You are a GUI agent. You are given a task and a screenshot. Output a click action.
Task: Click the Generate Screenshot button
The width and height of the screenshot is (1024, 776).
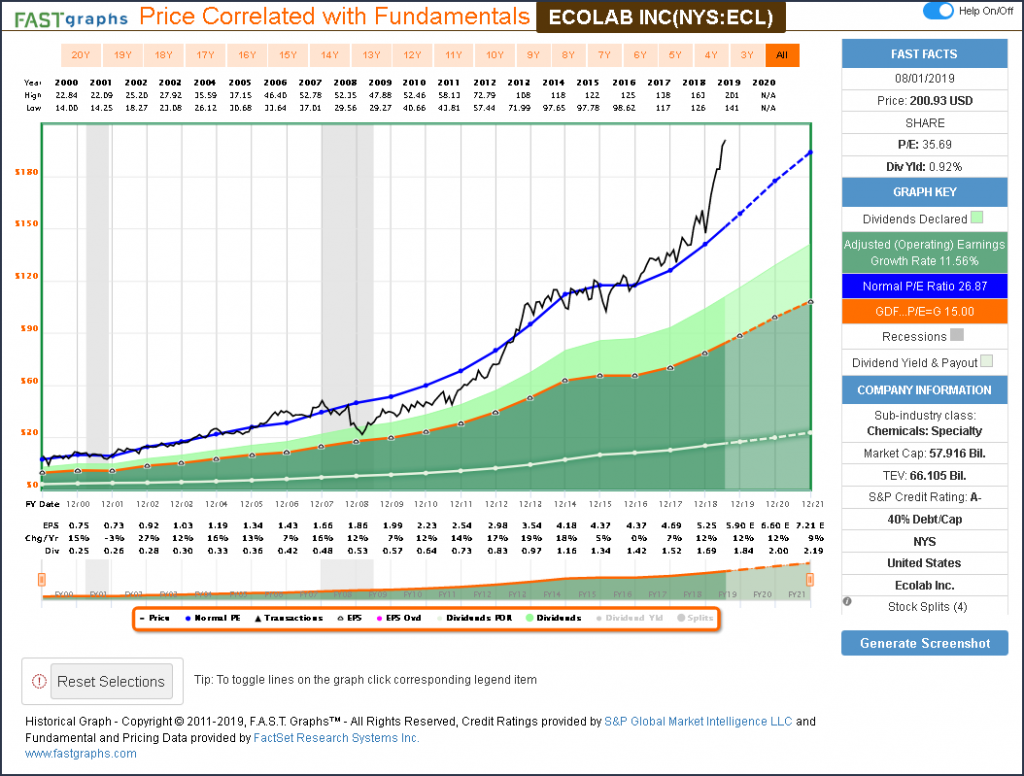[924, 643]
